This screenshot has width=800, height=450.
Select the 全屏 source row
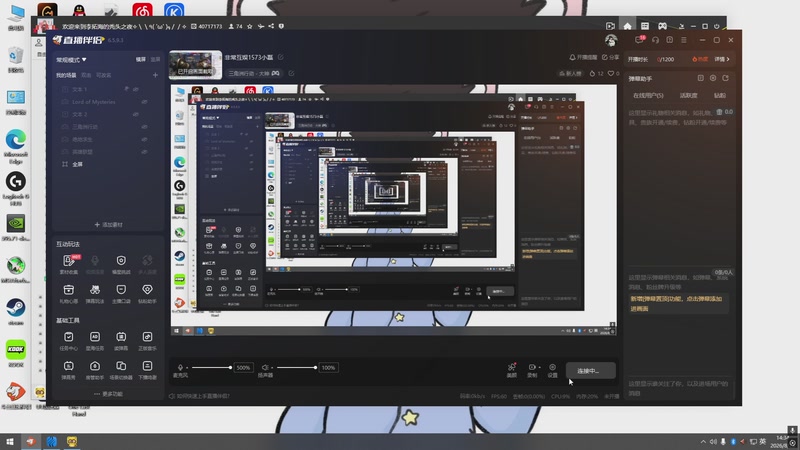pos(108,164)
